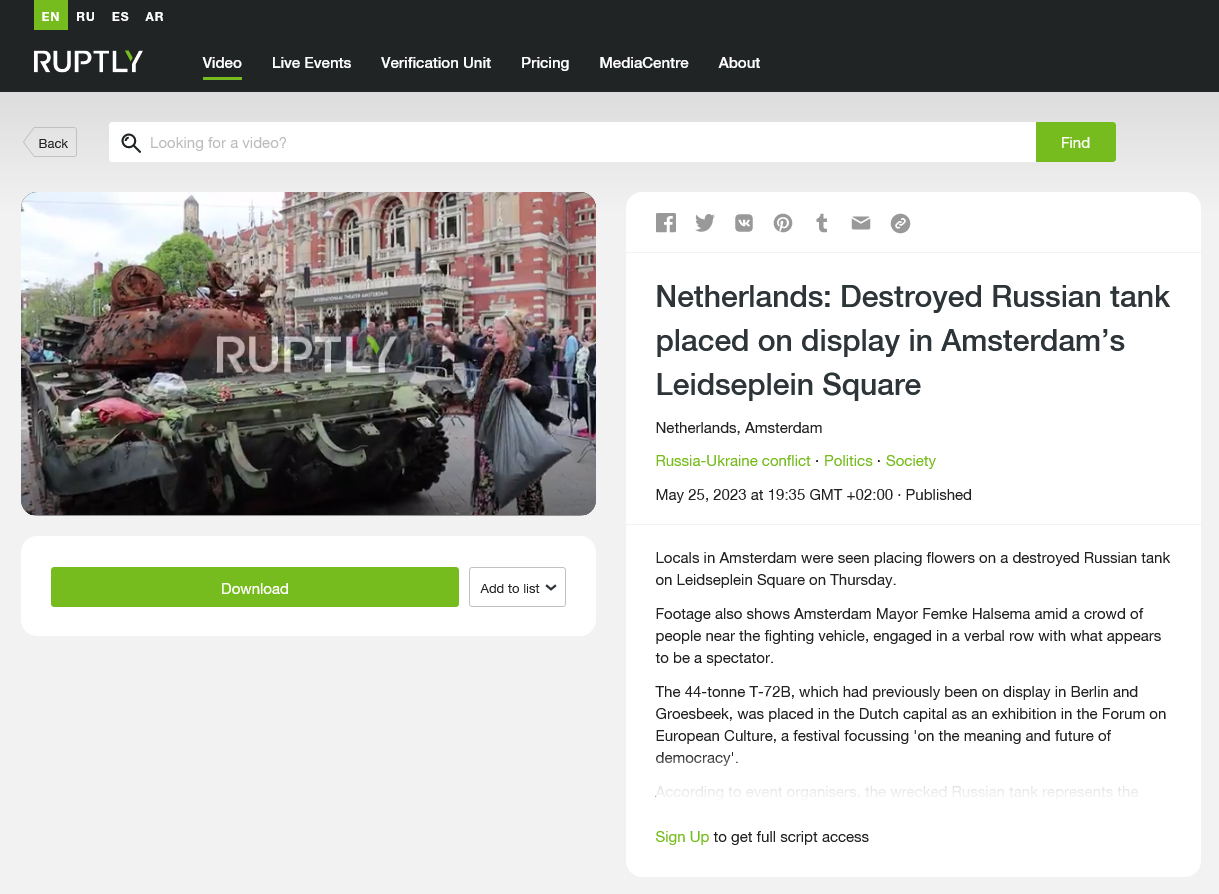Open the Pricing page
The width and height of the screenshot is (1219, 894).
[x=545, y=62]
